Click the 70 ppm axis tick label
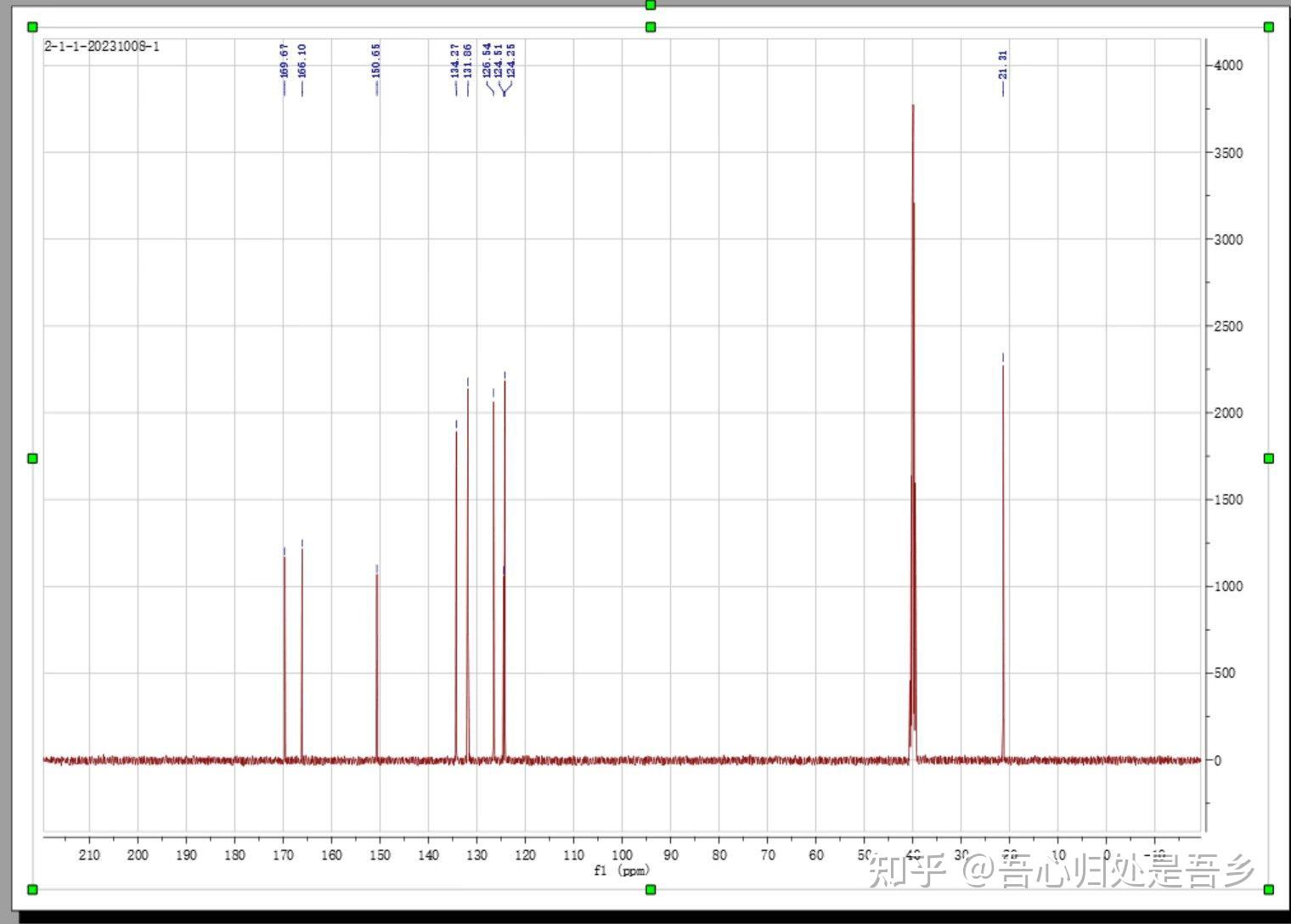The height and width of the screenshot is (924, 1291). coord(768,854)
